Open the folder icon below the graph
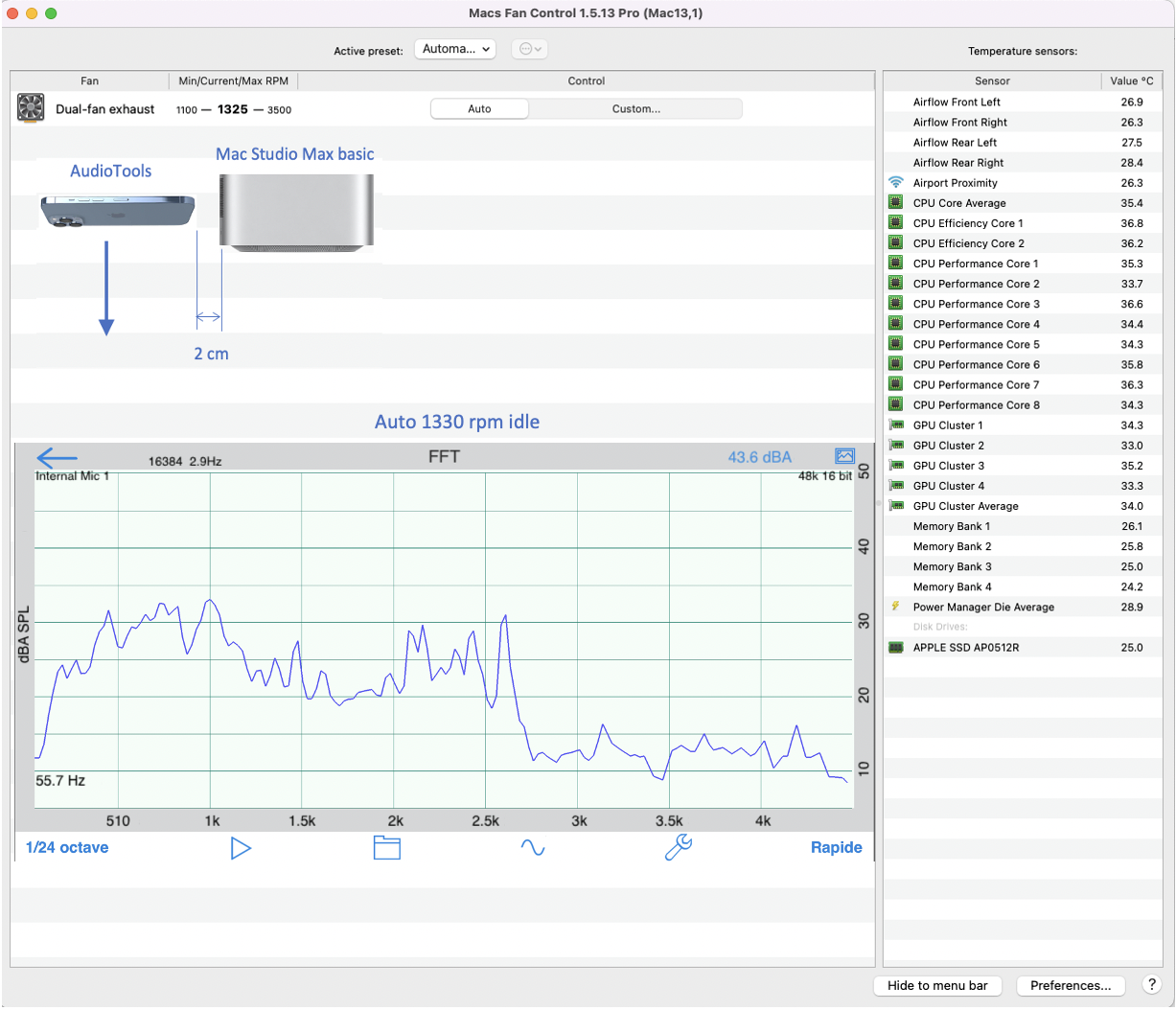This screenshot has height=1010, width=1176. point(387,847)
